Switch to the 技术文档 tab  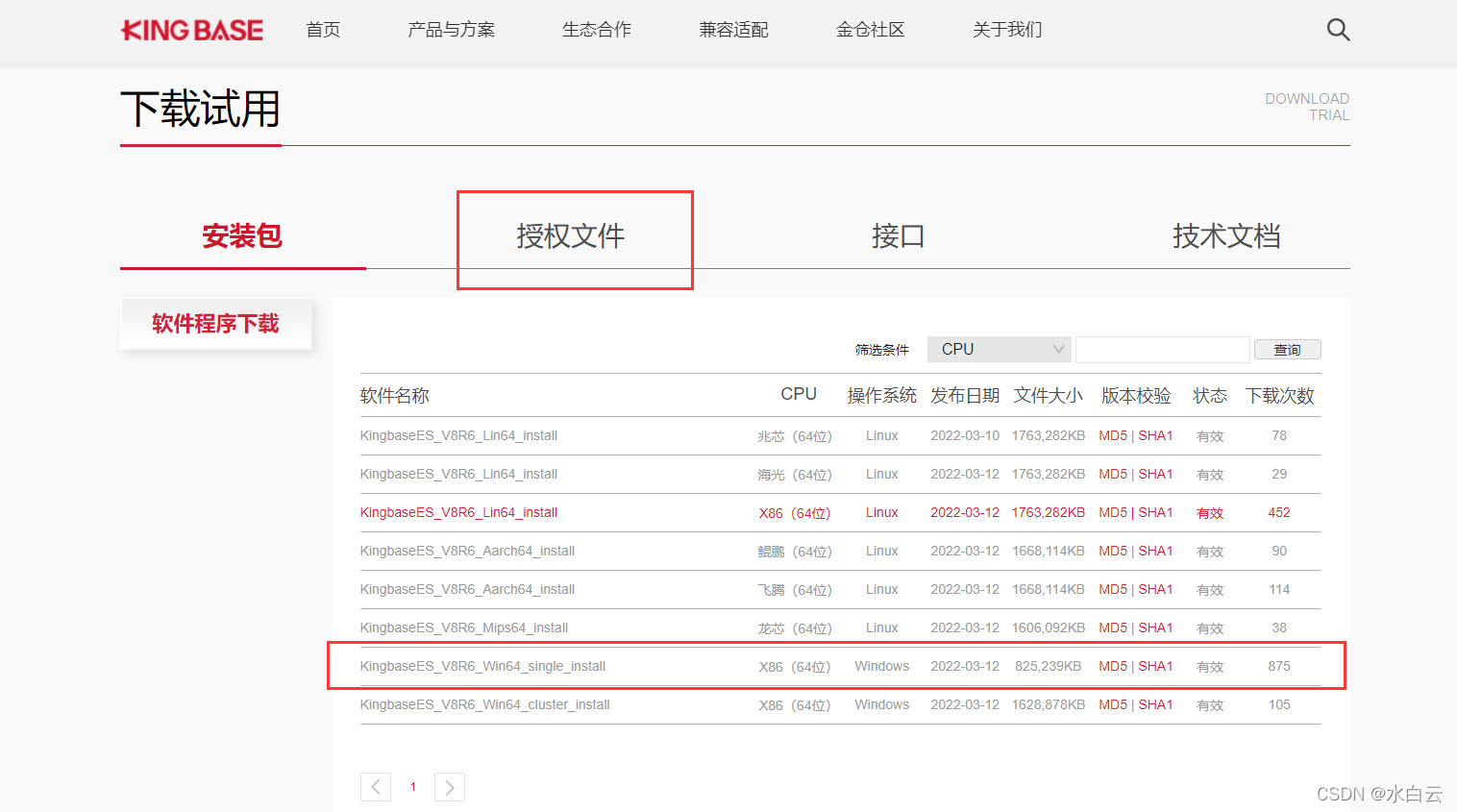[x=1226, y=236]
